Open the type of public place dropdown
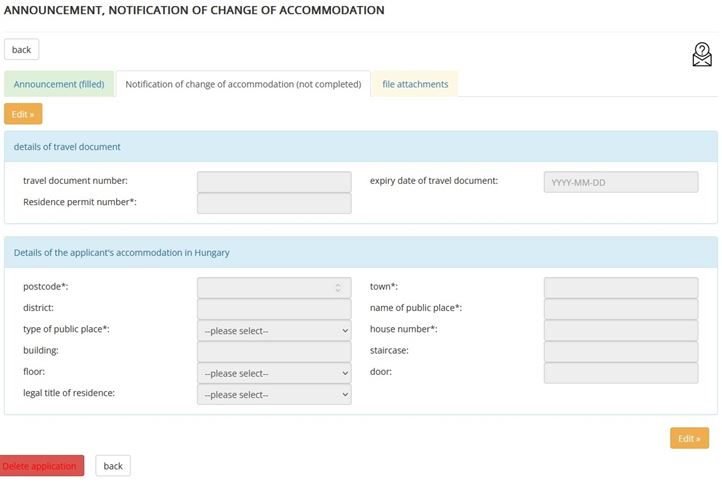This screenshot has width=722, height=483. tap(274, 331)
